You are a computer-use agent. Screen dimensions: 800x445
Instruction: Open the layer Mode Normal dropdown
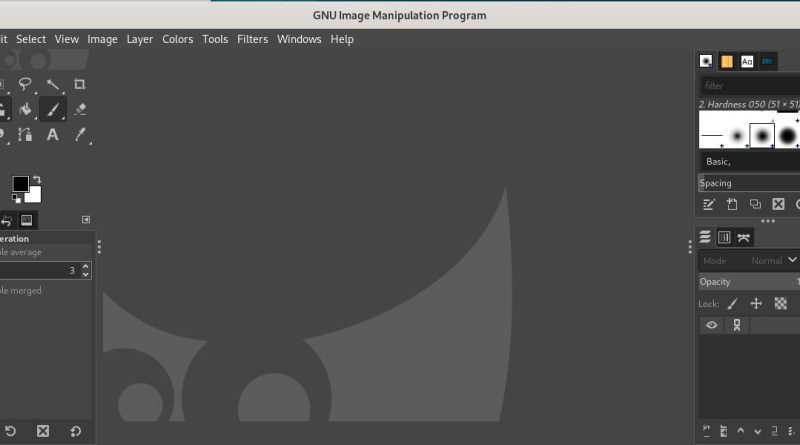coord(749,261)
